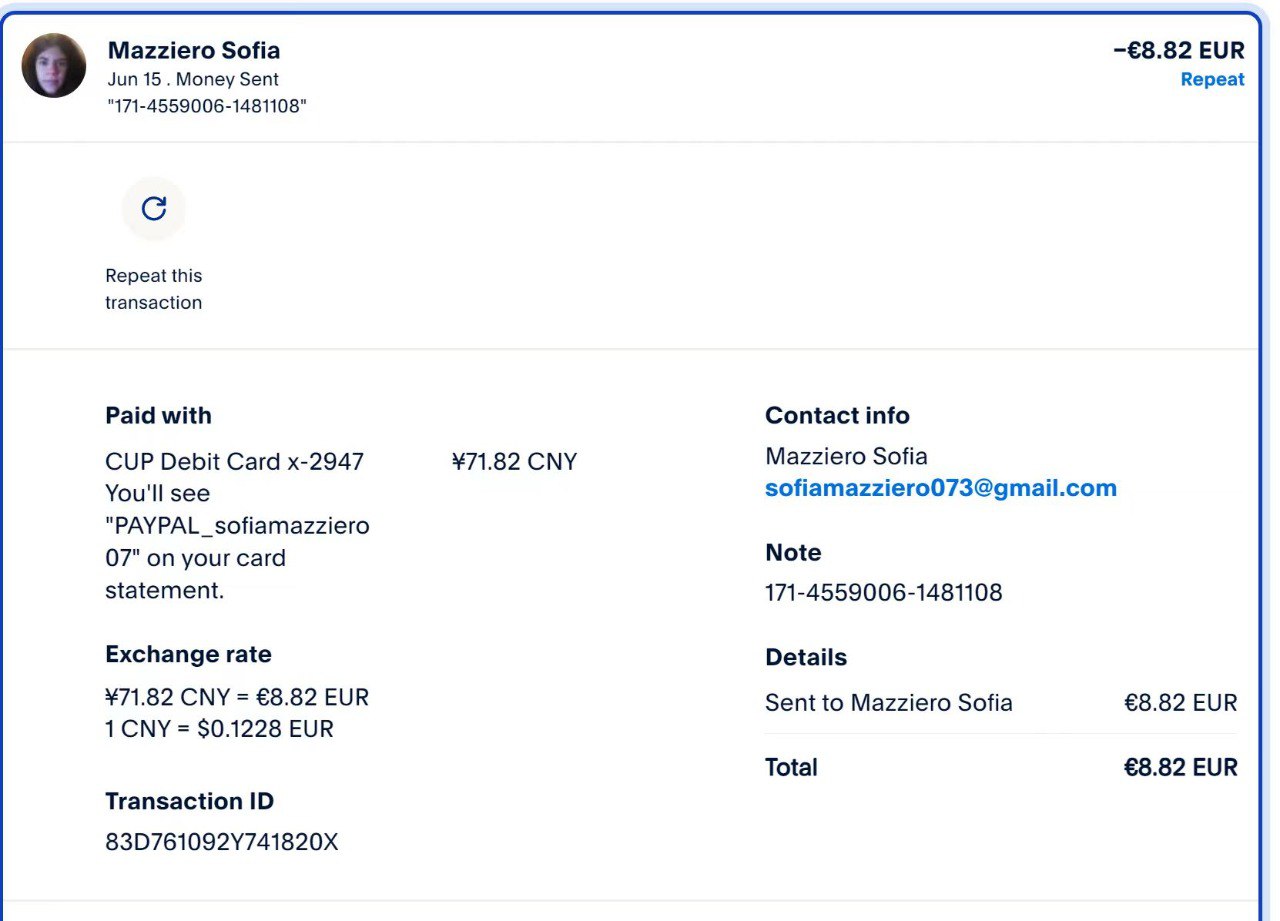1280x921 pixels.
Task: Click the Transaction ID heading
Action: 189,801
